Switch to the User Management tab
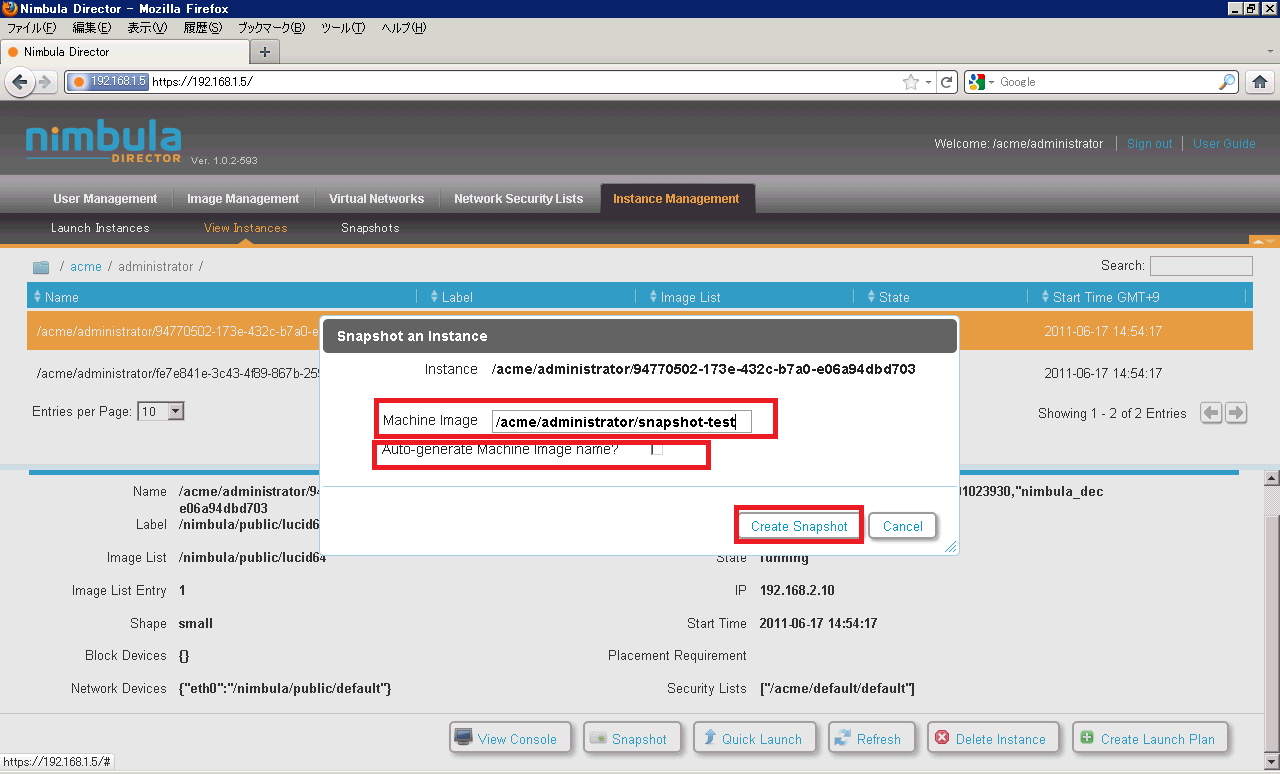The image size is (1280, 774). tap(105, 199)
